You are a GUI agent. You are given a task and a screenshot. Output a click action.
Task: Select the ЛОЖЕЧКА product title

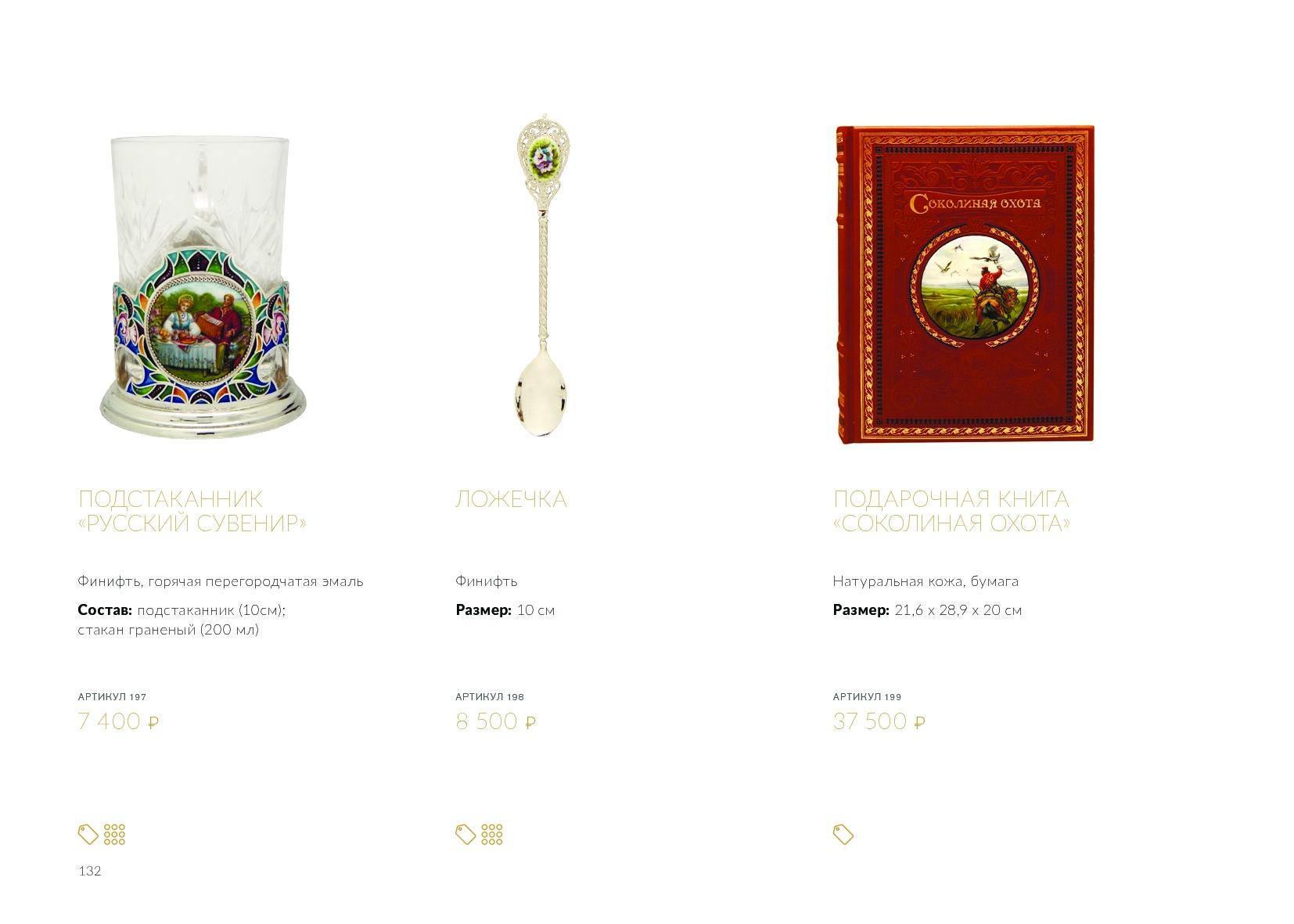pos(512,499)
